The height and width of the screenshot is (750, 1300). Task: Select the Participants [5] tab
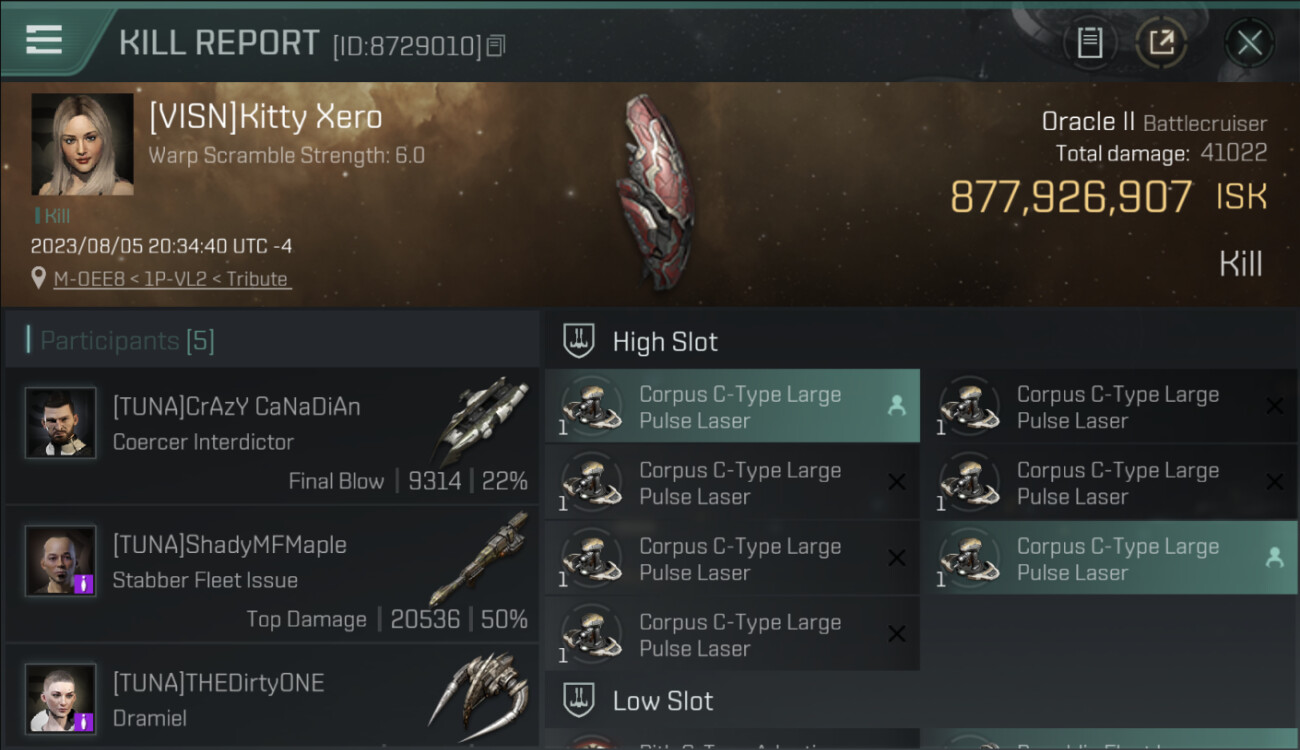(x=127, y=341)
